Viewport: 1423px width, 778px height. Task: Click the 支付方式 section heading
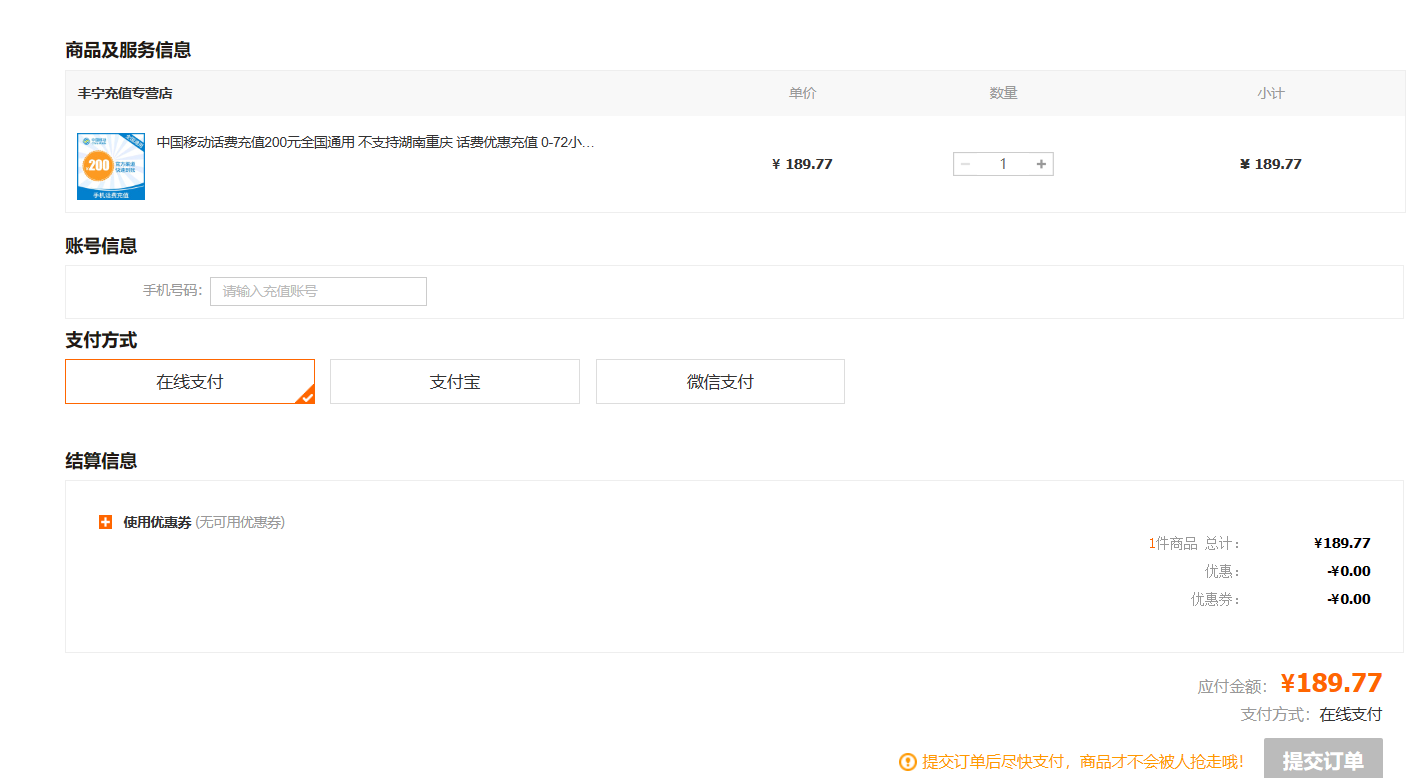(101, 341)
